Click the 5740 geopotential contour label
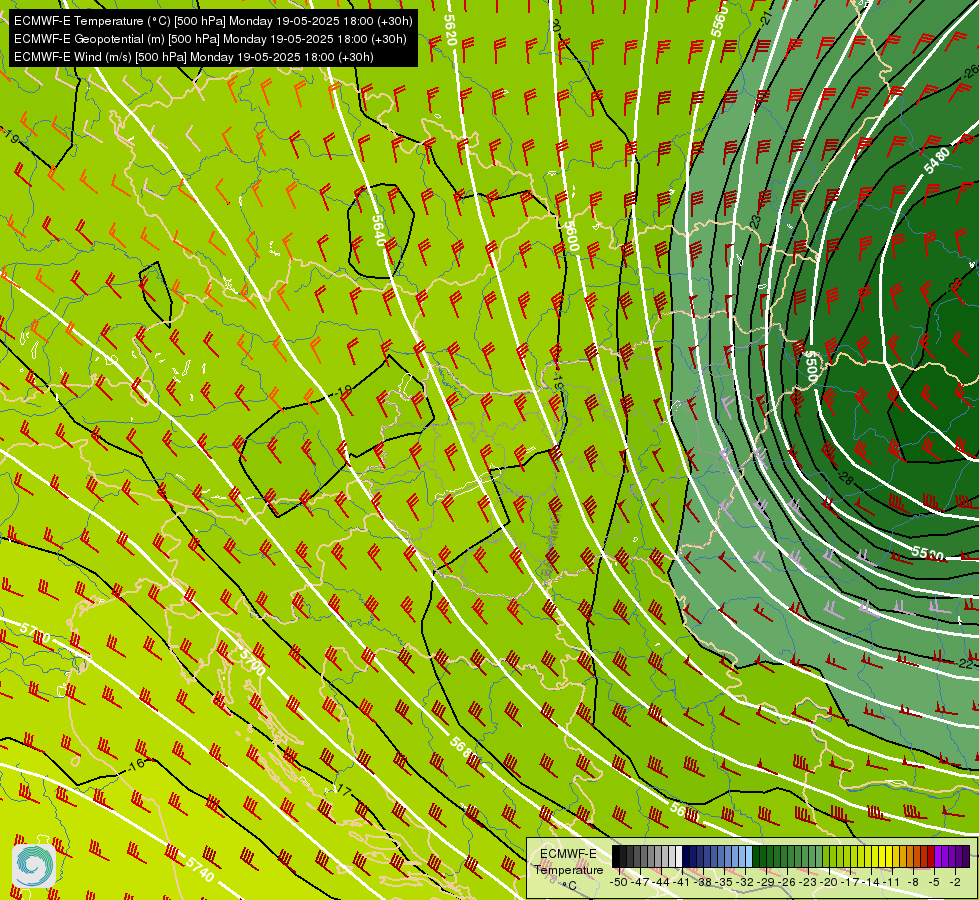979x900 pixels. 200,869
